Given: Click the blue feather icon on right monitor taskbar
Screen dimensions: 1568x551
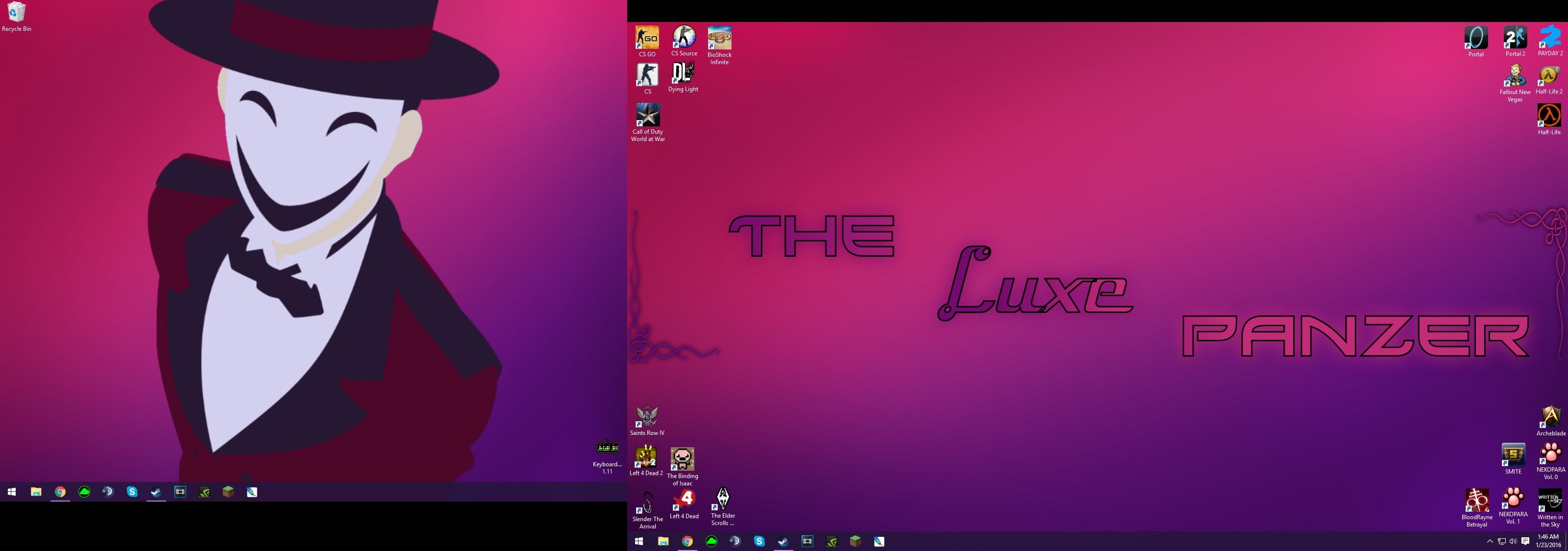Looking at the screenshot, I should coord(879,541).
